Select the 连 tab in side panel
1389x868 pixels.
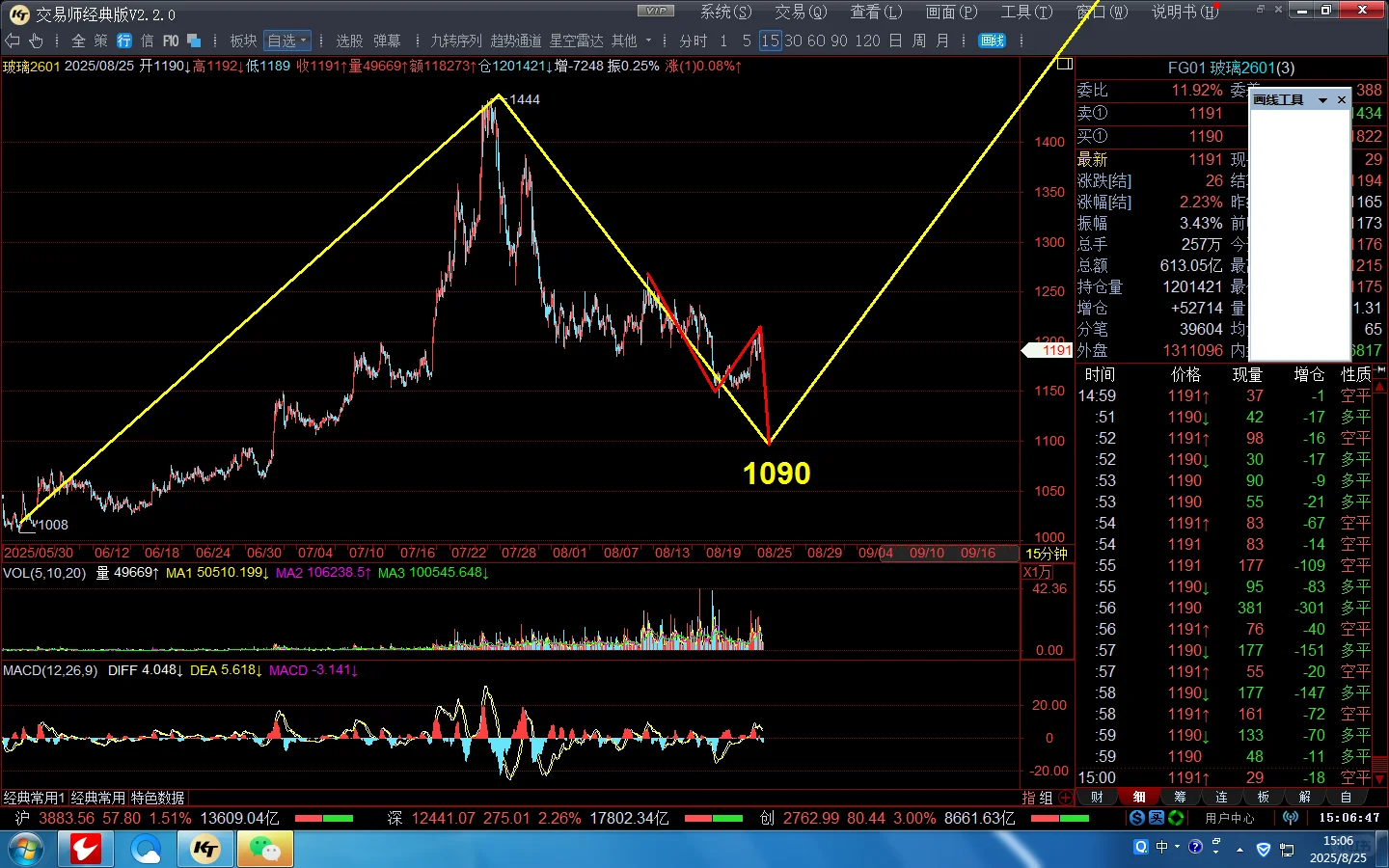[x=1221, y=797]
